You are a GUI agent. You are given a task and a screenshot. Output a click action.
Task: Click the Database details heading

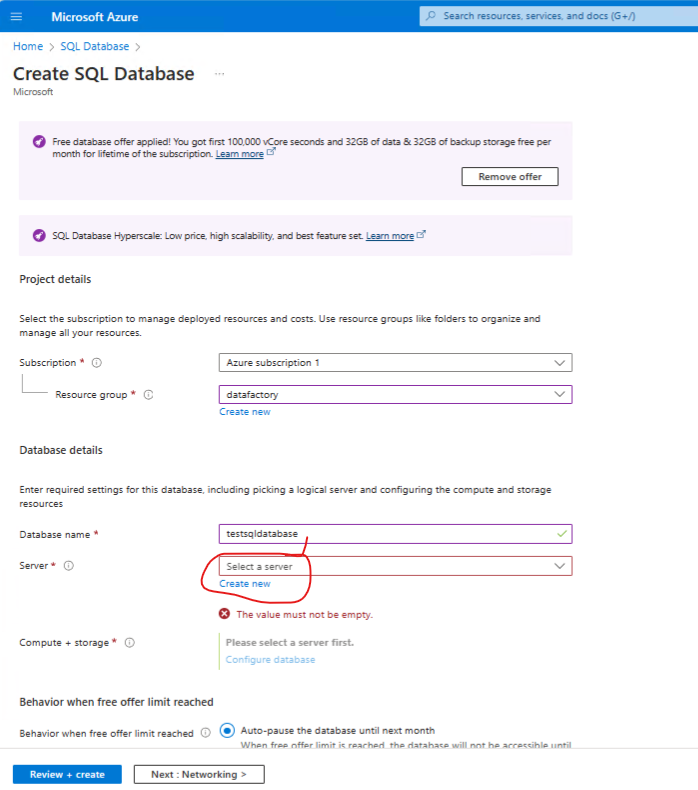pos(61,450)
